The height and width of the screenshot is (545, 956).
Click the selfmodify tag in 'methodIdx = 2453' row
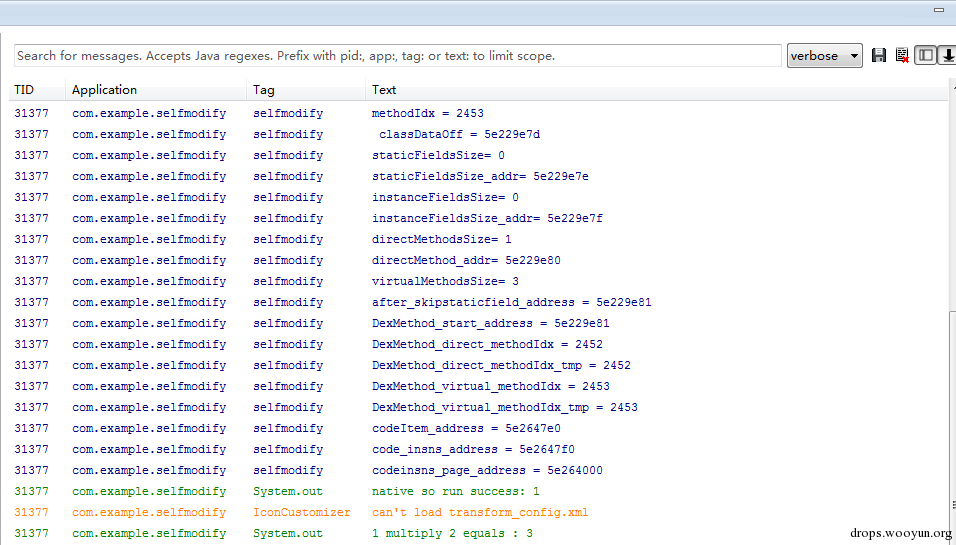(x=288, y=113)
